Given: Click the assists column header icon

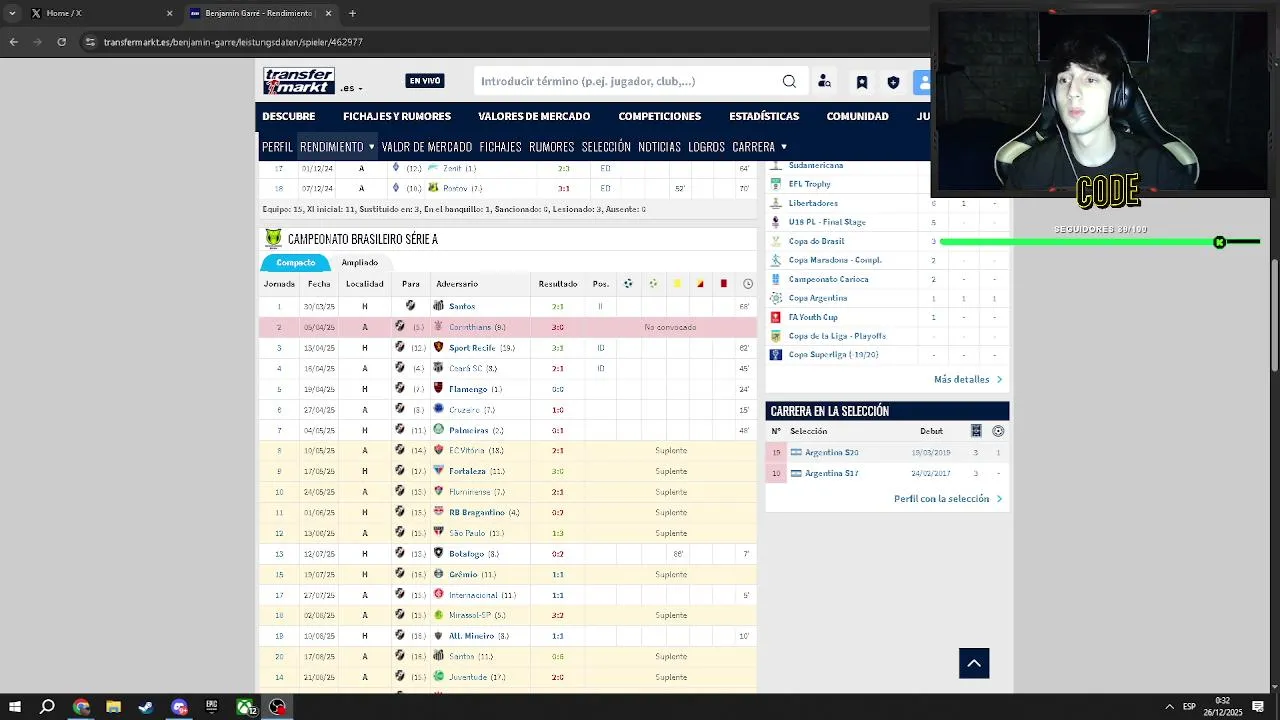Looking at the screenshot, I should [x=653, y=284].
